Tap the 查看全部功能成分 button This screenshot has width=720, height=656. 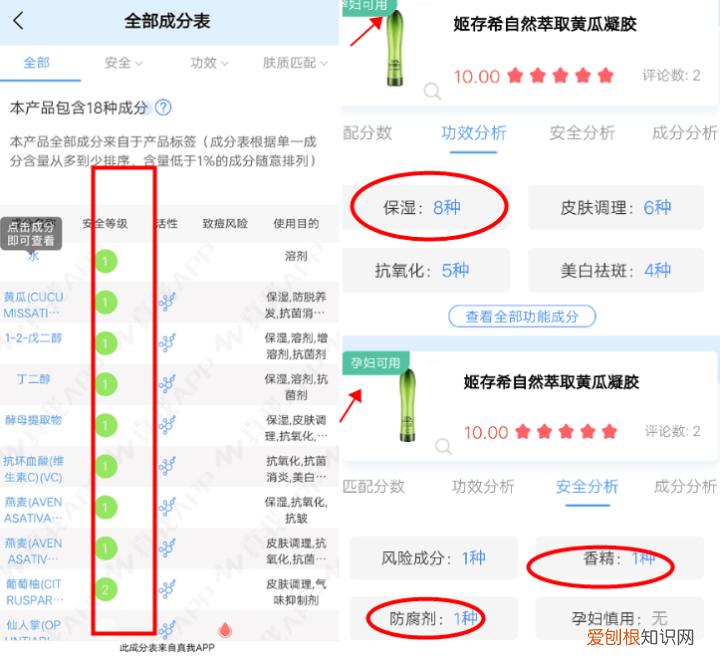pos(522,316)
